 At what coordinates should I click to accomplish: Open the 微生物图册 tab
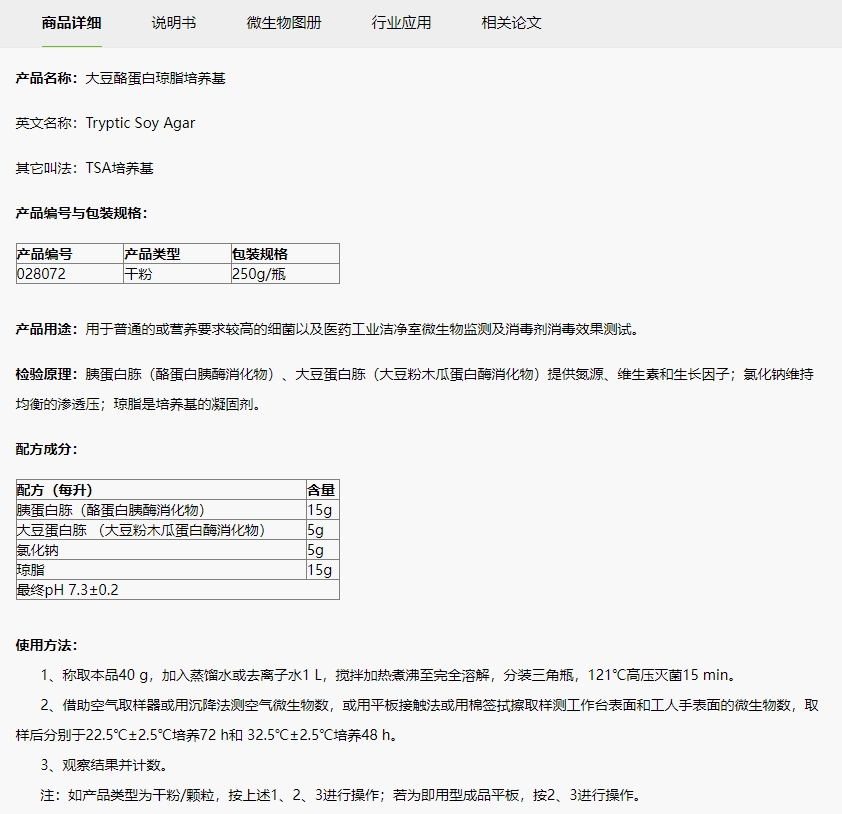(x=284, y=23)
